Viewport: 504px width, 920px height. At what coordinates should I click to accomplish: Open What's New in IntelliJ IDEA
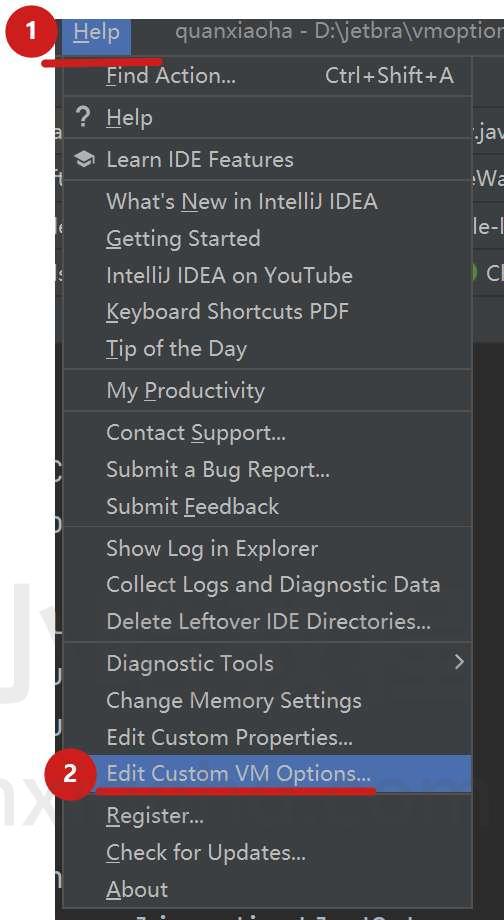click(267, 201)
